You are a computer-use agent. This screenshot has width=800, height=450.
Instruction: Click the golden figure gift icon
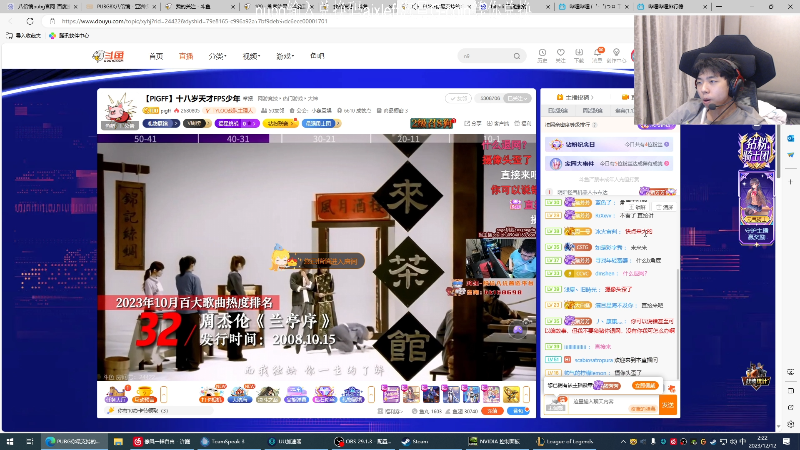coord(511,394)
